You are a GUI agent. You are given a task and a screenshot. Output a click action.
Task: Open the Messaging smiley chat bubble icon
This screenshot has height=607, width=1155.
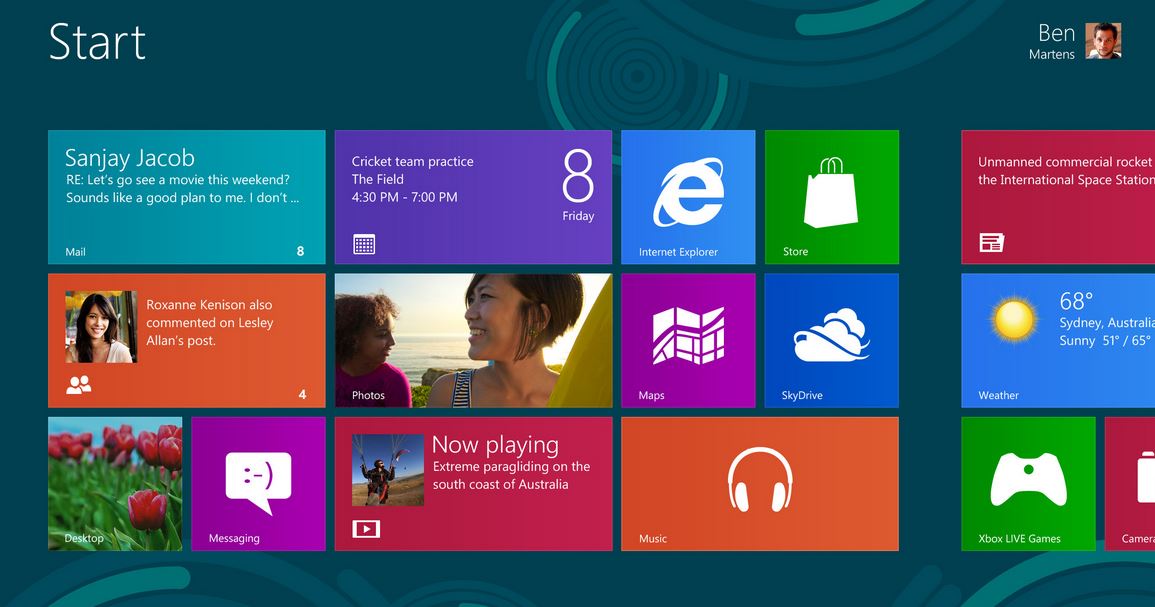tap(258, 483)
